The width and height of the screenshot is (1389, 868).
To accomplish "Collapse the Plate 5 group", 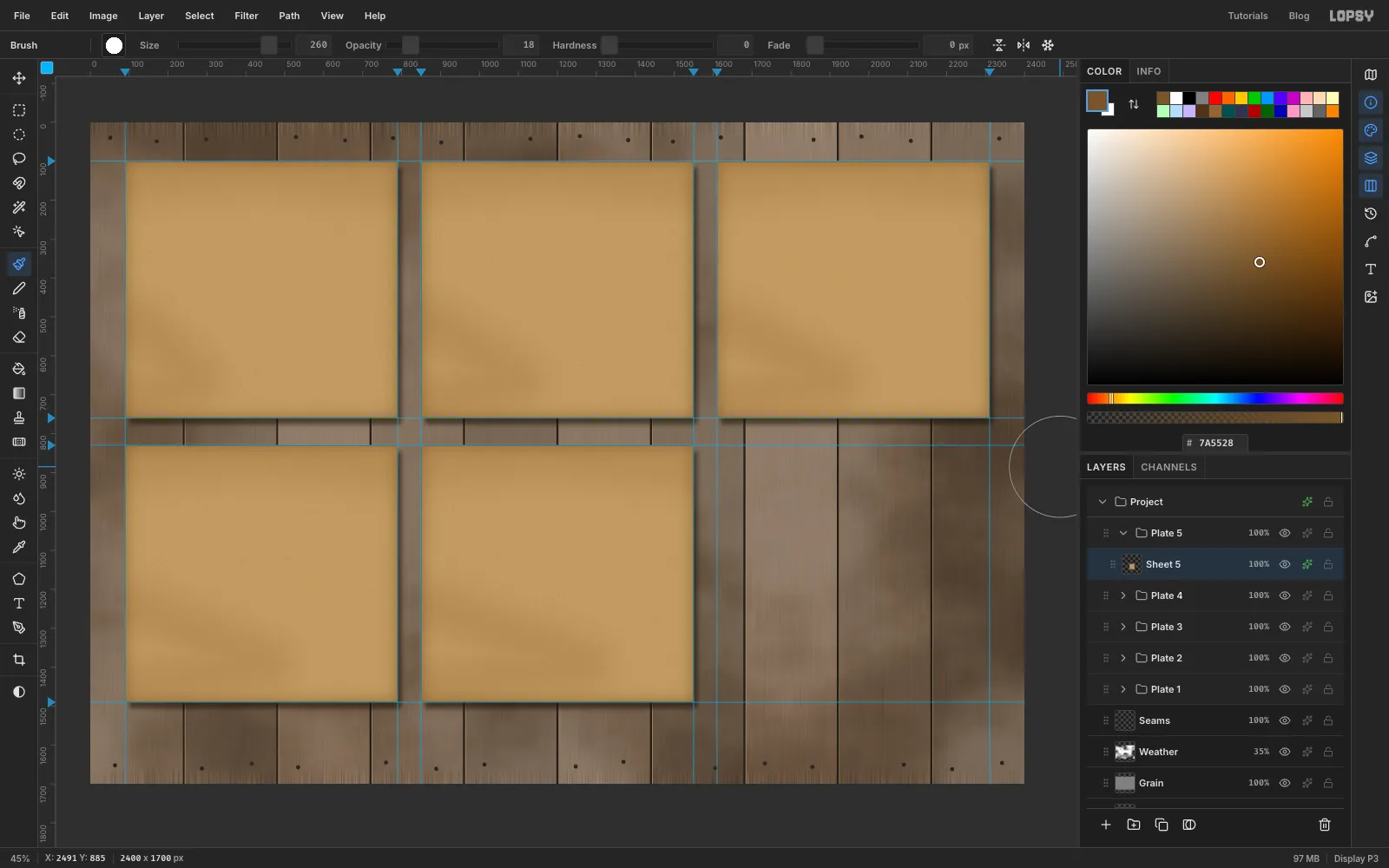I will [x=1123, y=533].
